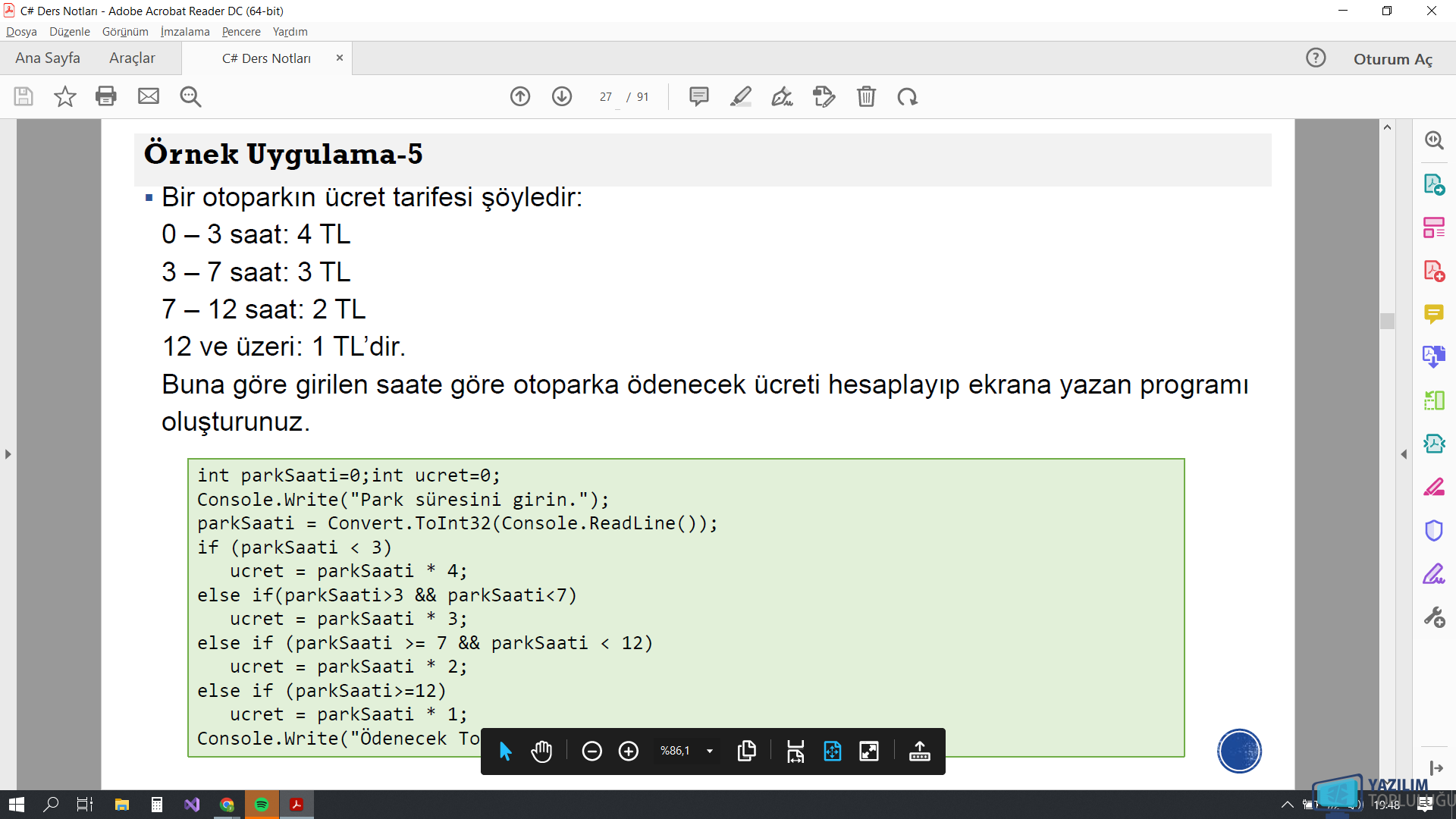The height and width of the screenshot is (819, 1456).
Task: Open More Tools wrench icon
Action: (1434, 617)
